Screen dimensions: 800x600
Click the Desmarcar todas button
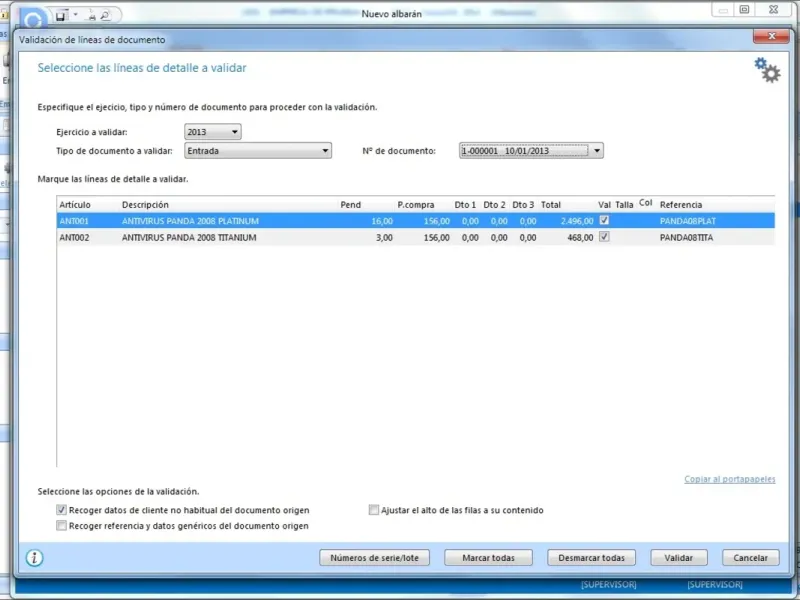(591, 558)
